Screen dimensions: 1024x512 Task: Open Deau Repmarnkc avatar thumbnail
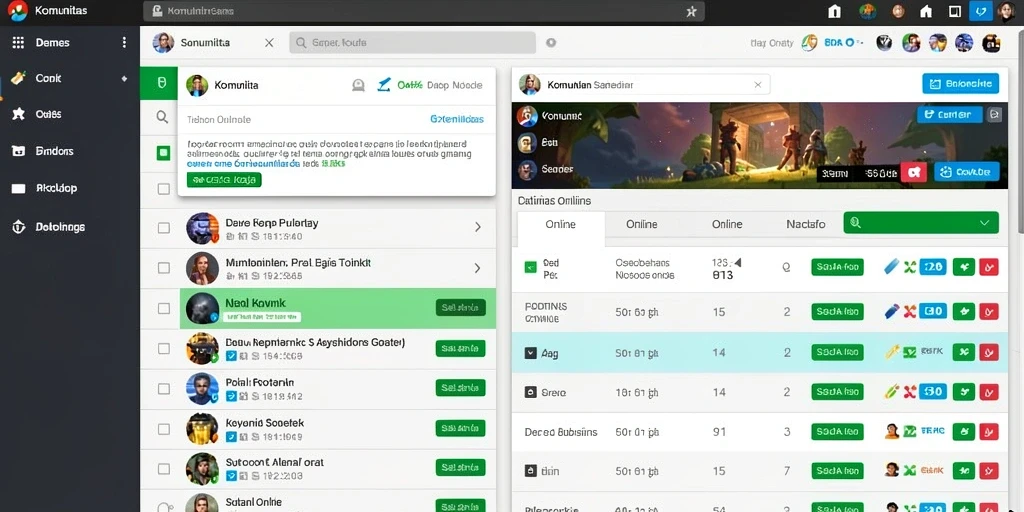click(x=202, y=348)
